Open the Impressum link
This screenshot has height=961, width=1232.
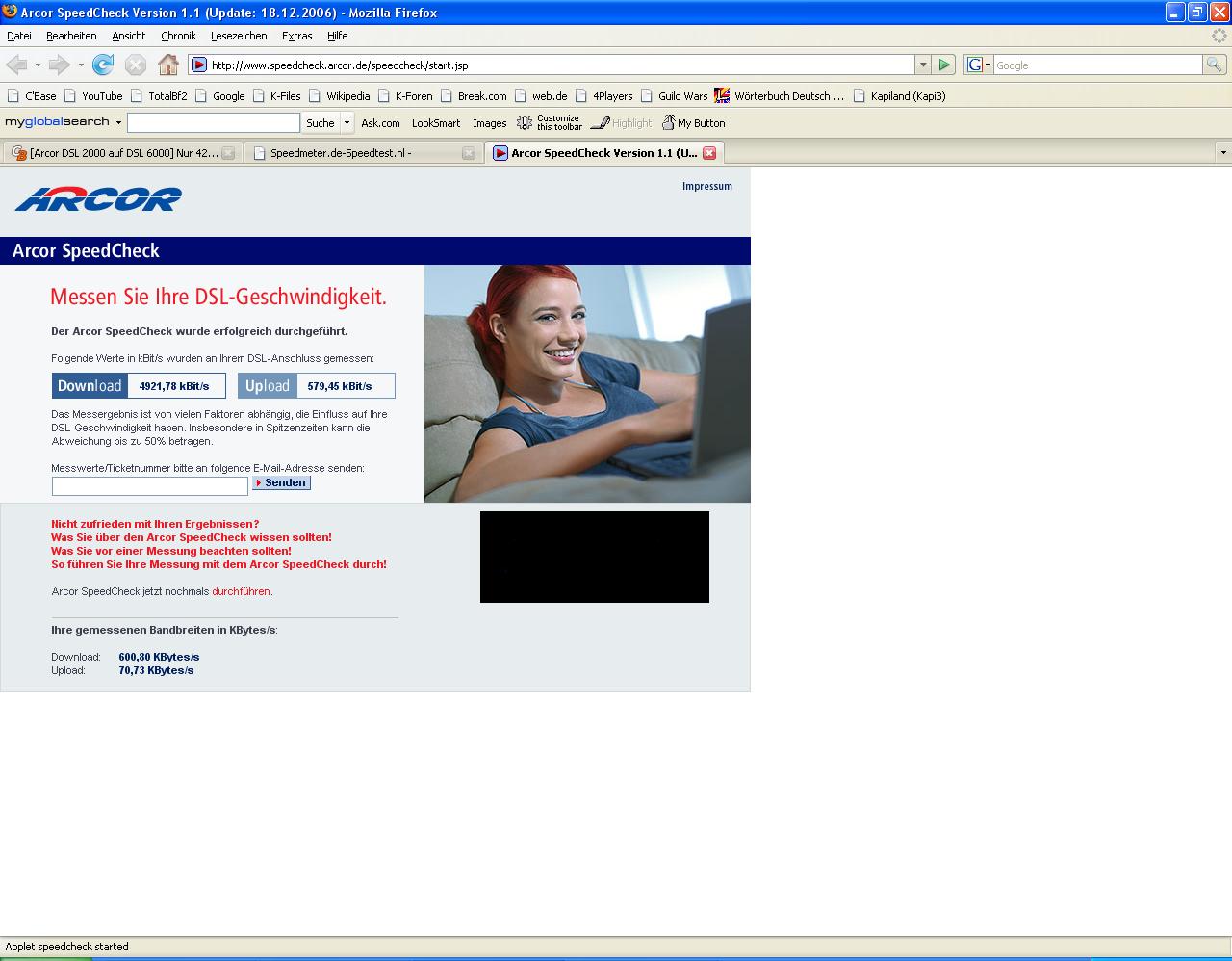pos(707,186)
